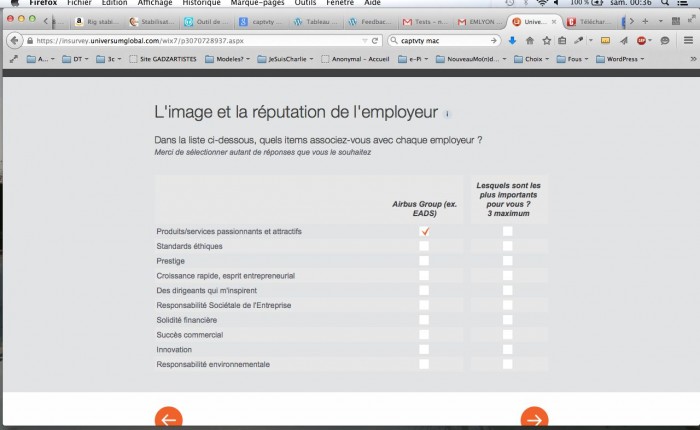Show bookmarks list icon next to star
The height and width of the screenshot is (430, 700).
[562, 41]
